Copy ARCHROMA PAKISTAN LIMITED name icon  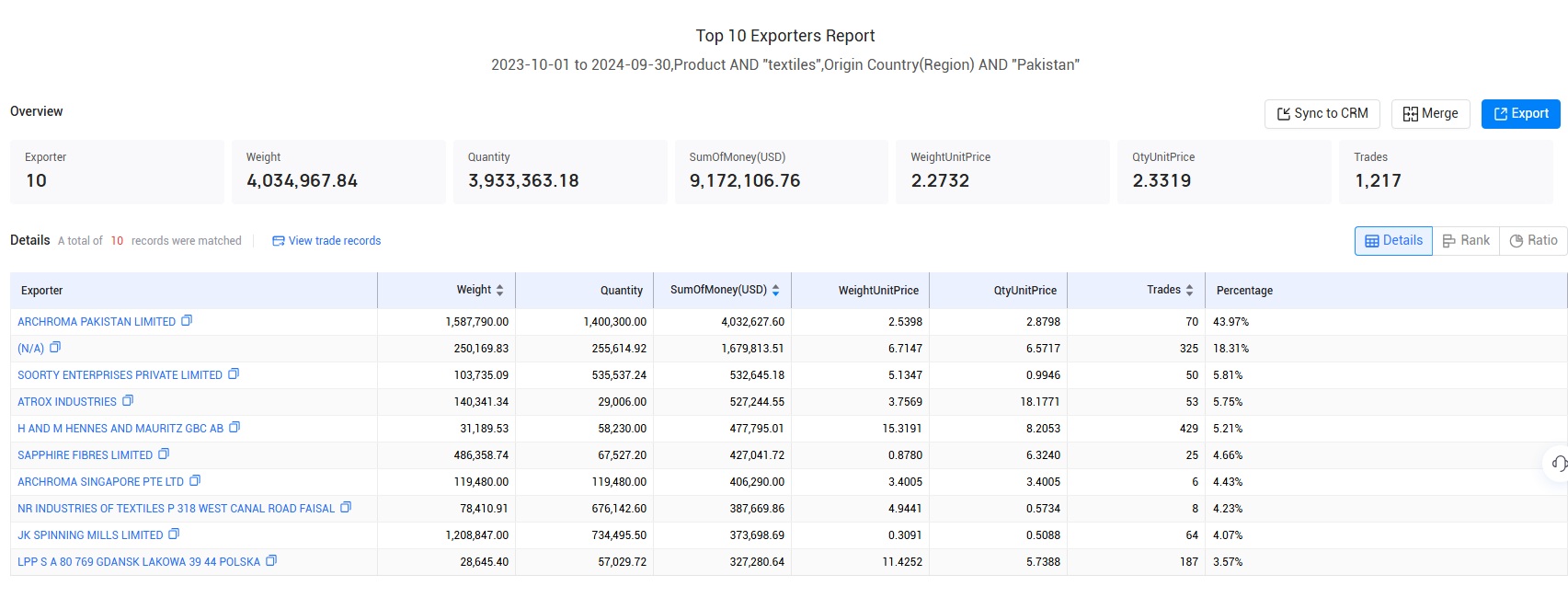click(187, 321)
